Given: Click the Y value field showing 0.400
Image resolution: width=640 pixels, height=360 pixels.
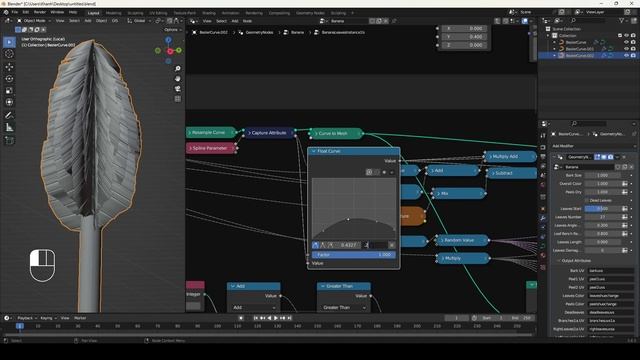Looking at the screenshot, I should [x=464, y=37].
